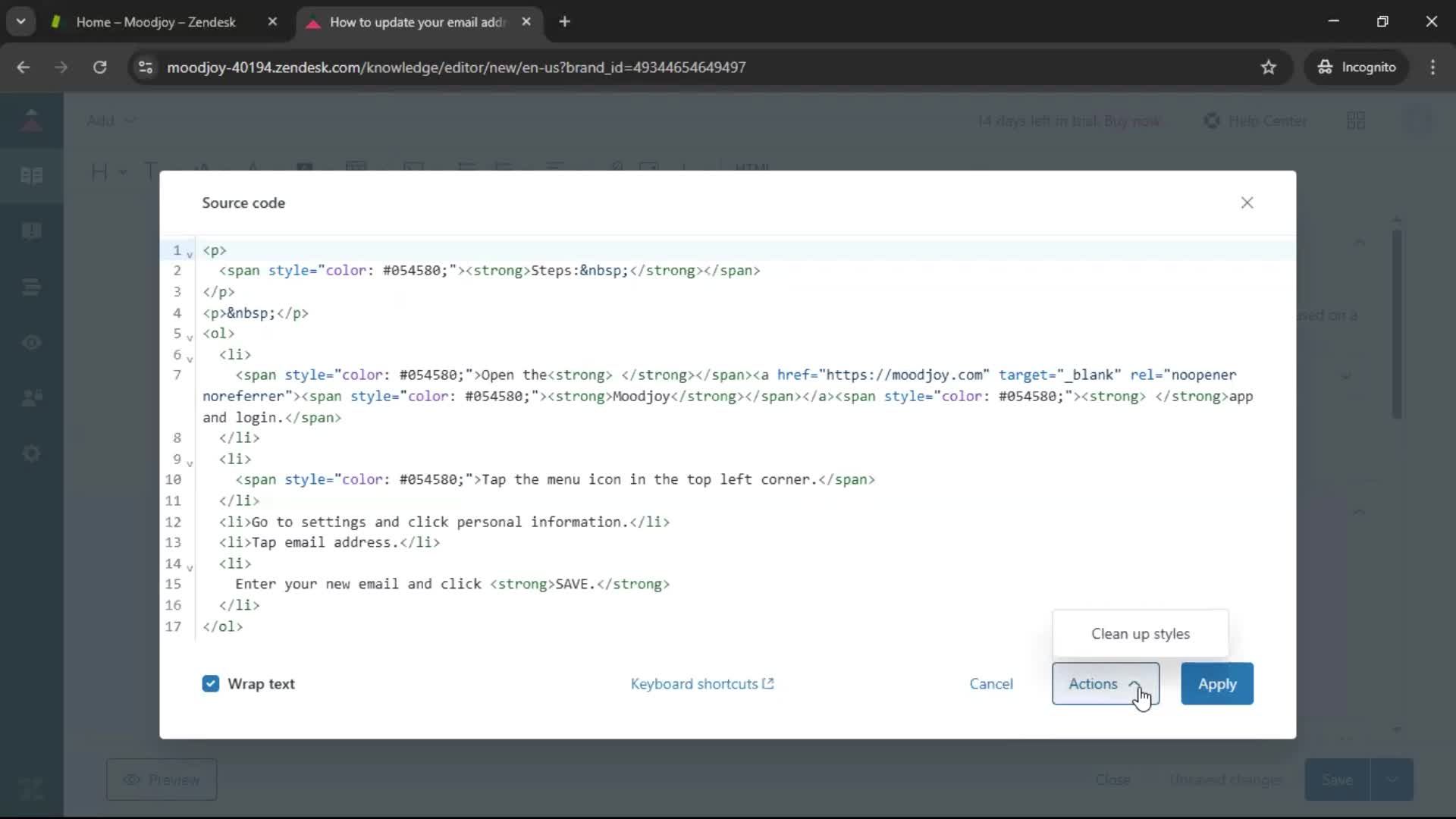View site information icon

coord(146,67)
